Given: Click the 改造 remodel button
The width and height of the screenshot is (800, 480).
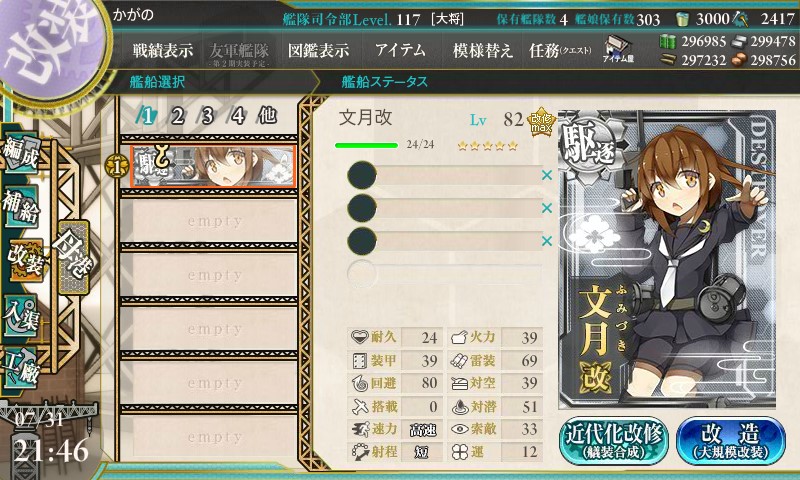Looking at the screenshot, I should (731, 440).
